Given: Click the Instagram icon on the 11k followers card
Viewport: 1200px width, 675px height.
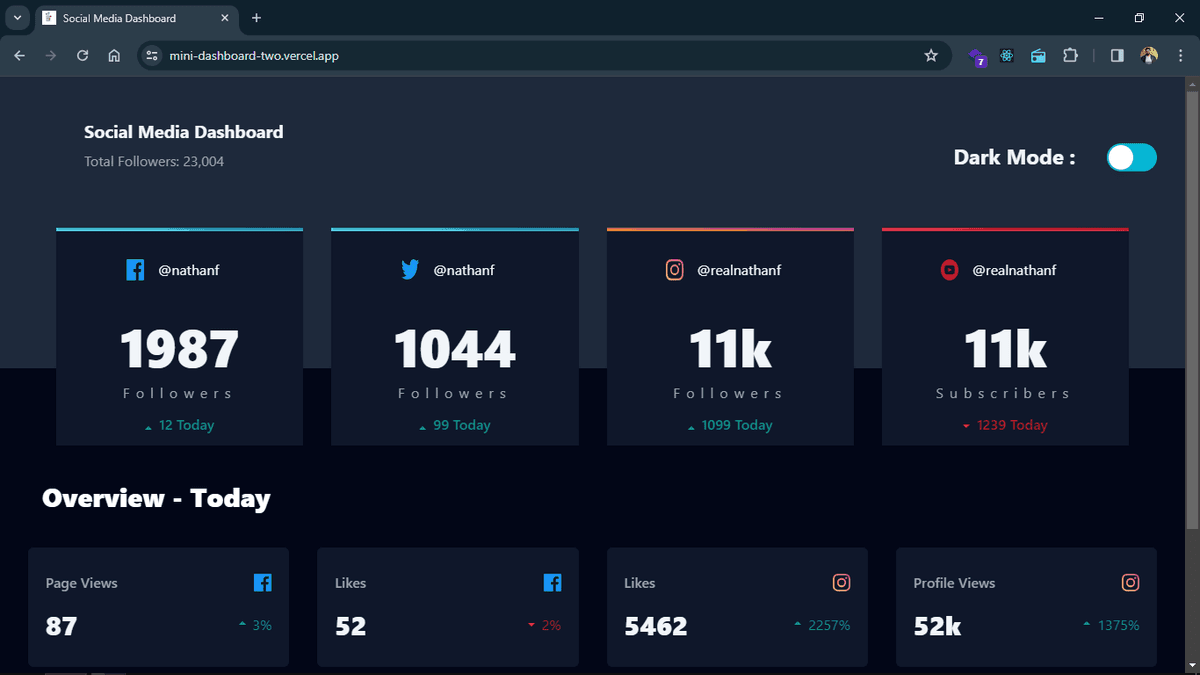Looking at the screenshot, I should click(x=675, y=269).
